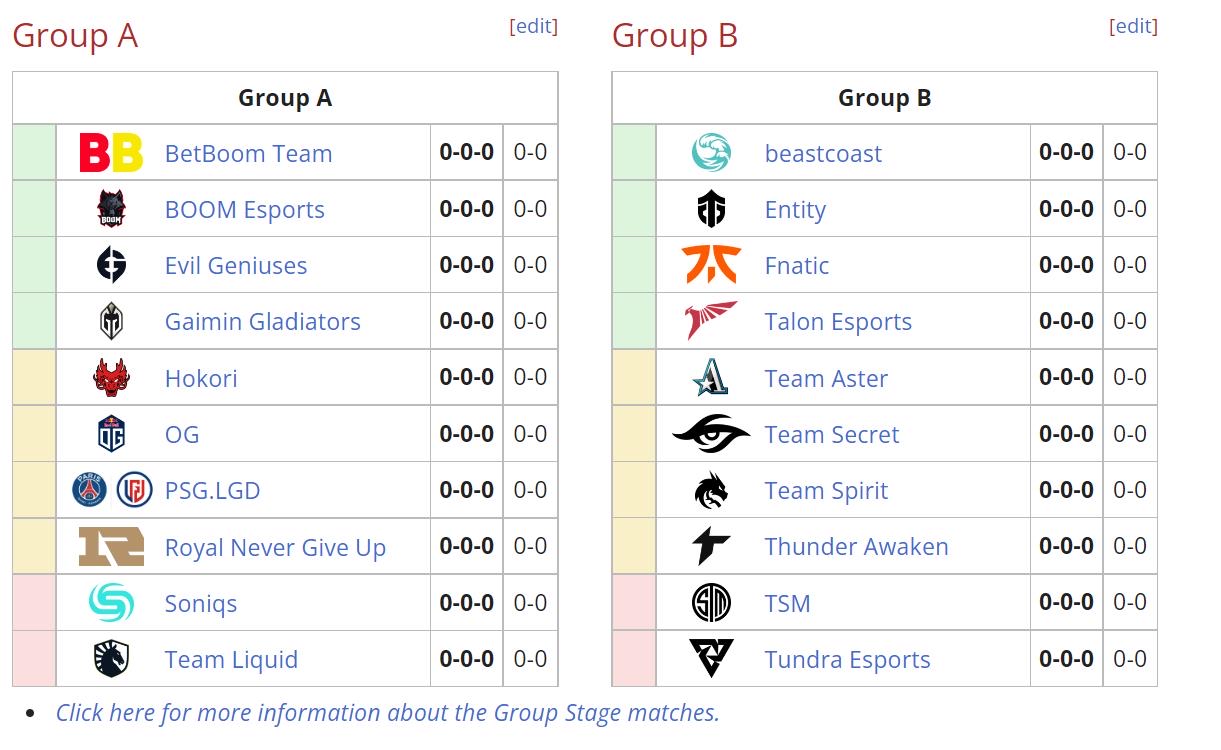Click the Tundra Esports logo
The image size is (1221, 750).
[x=711, y=659]
